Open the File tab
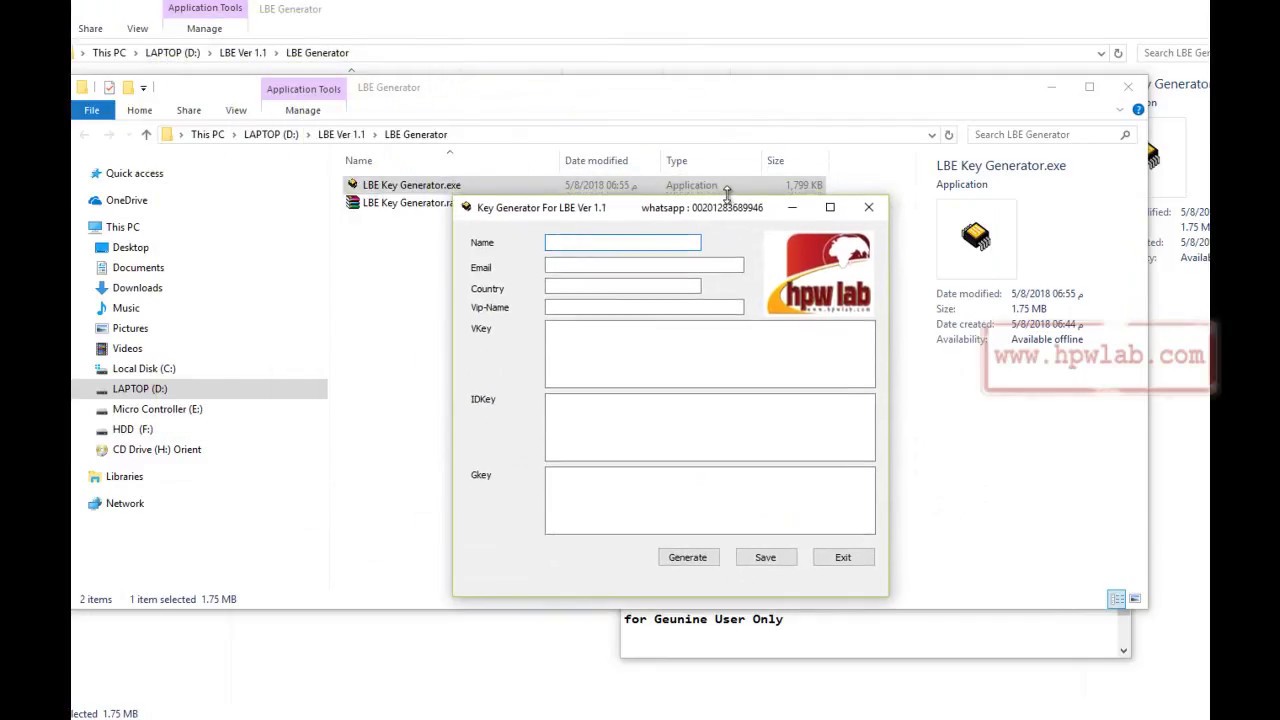The image size is (1280, 720). pyautogui.click(x=91, y=110)
